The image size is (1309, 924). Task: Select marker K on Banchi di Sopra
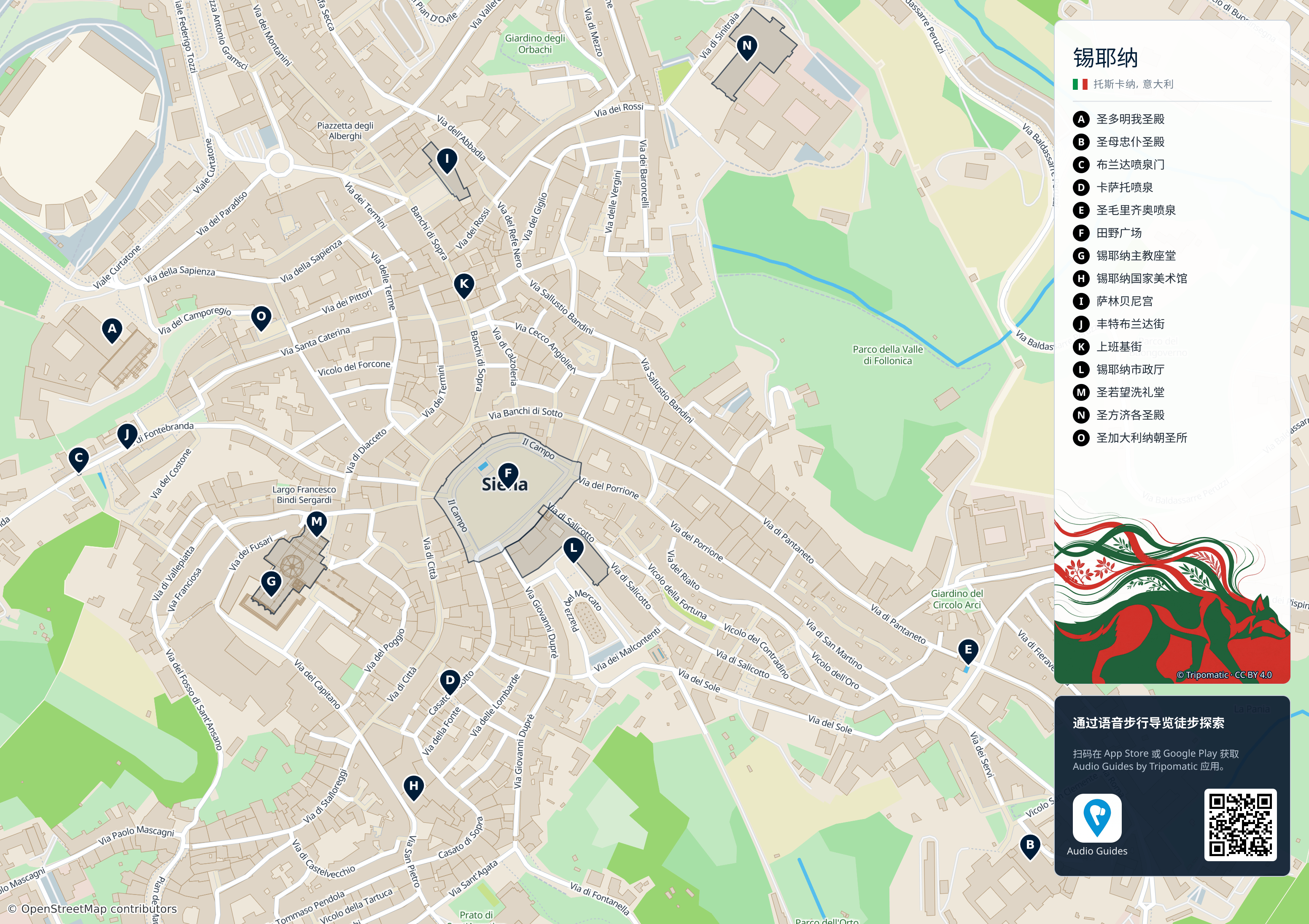pos(464,285)
